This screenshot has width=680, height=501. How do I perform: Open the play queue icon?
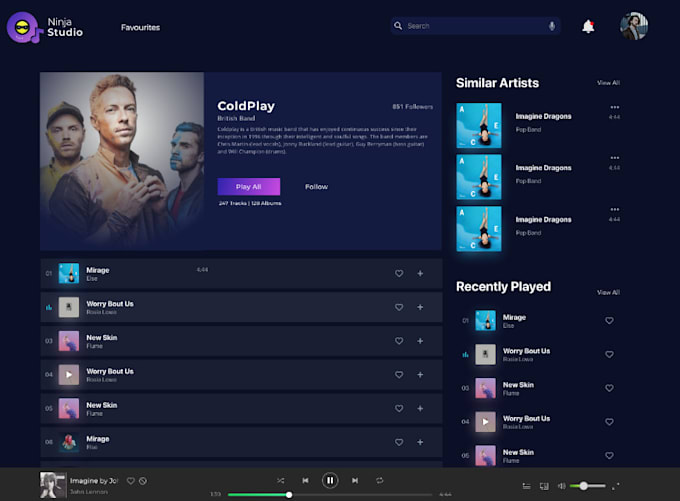(x=526, y=486)
